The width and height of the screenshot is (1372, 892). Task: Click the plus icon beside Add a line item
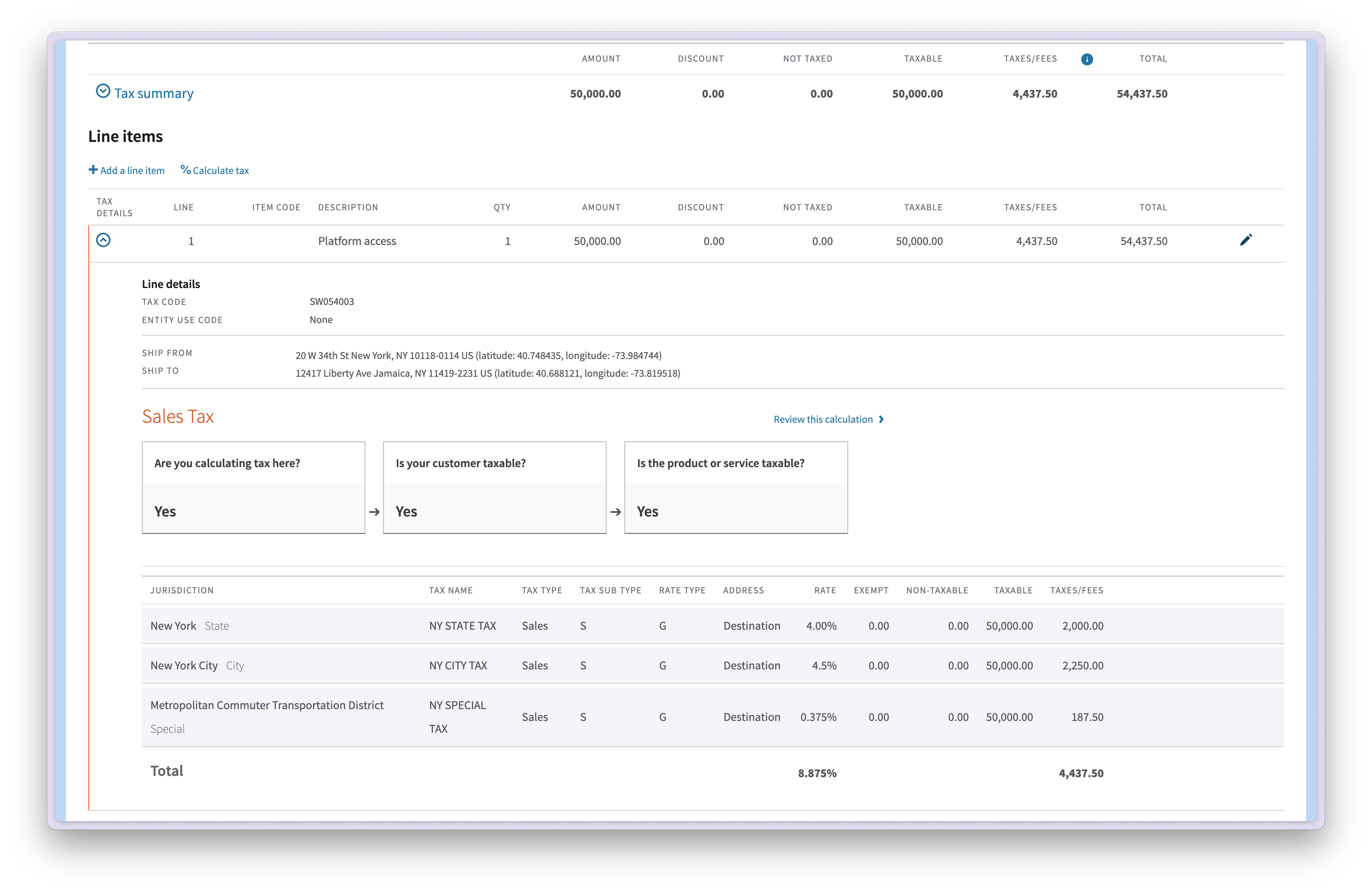[93, 170]
